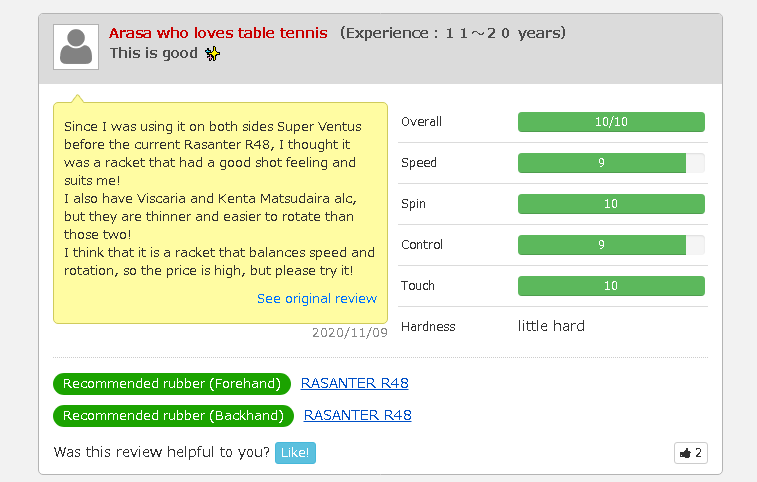Click the review date 2020/11/09
This screenshot has width=757, height=482.
pyautogui.click(x=349, y=332)
